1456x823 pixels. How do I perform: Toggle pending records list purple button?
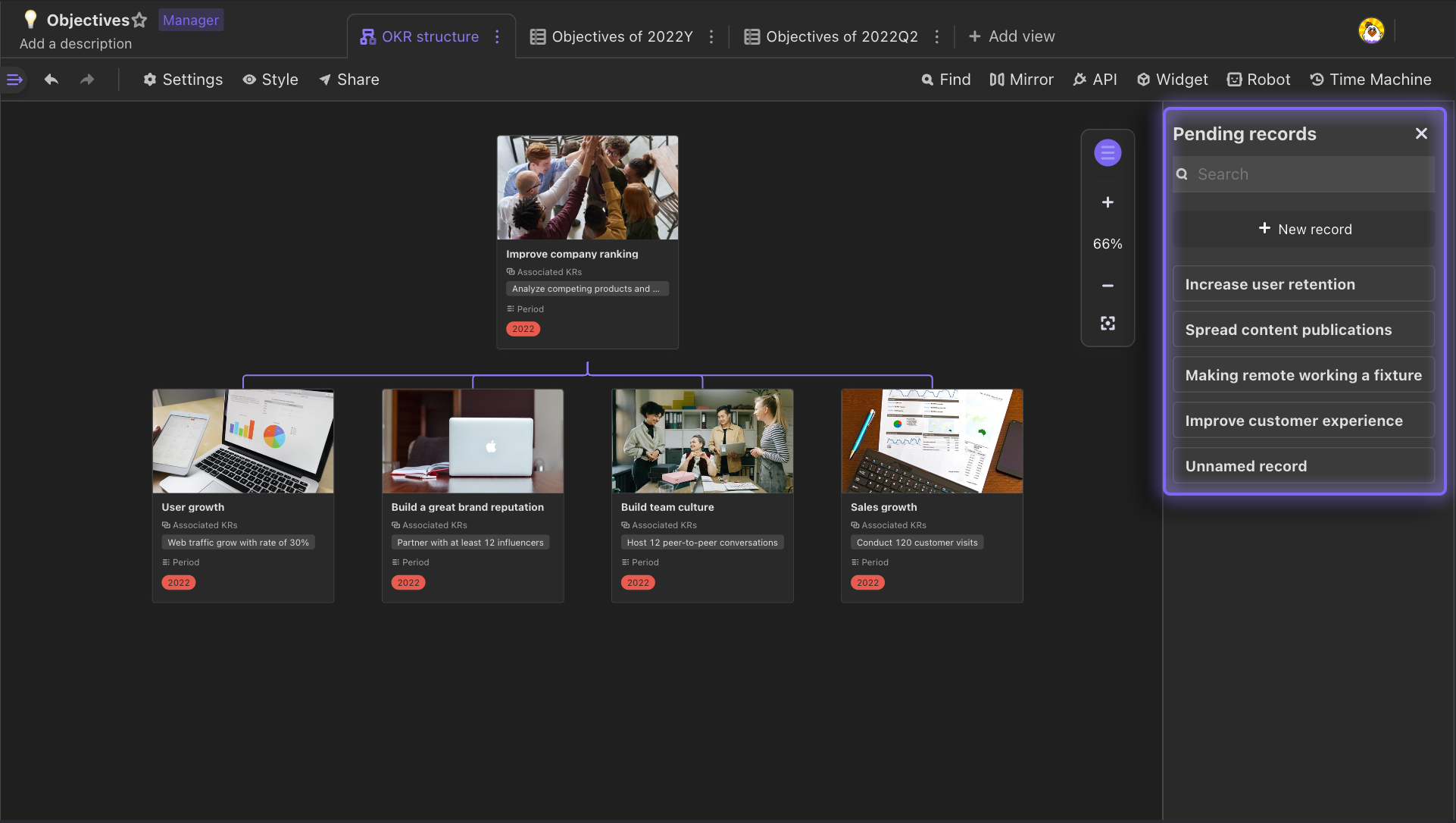pyautogui.click(x=1108, y=153)
